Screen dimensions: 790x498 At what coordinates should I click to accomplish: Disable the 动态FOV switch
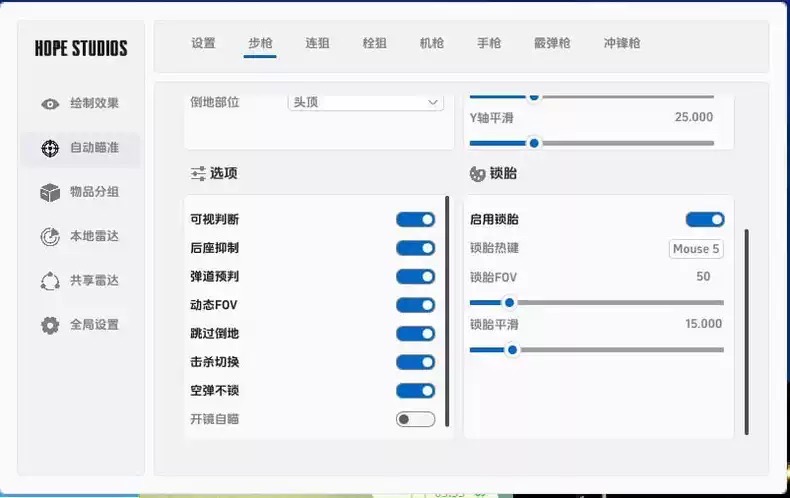(x=415, y=305)
